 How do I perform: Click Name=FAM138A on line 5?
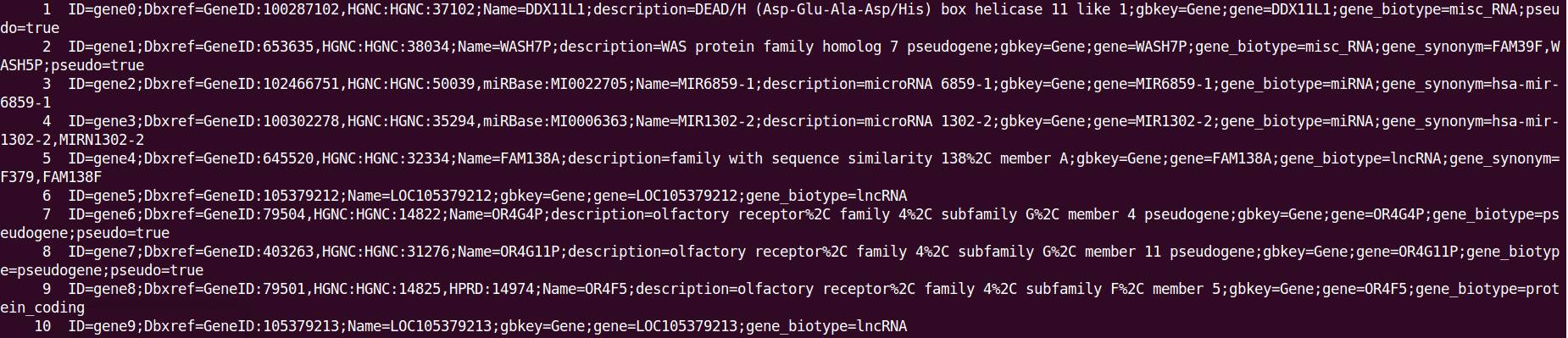tap(509, 158)
